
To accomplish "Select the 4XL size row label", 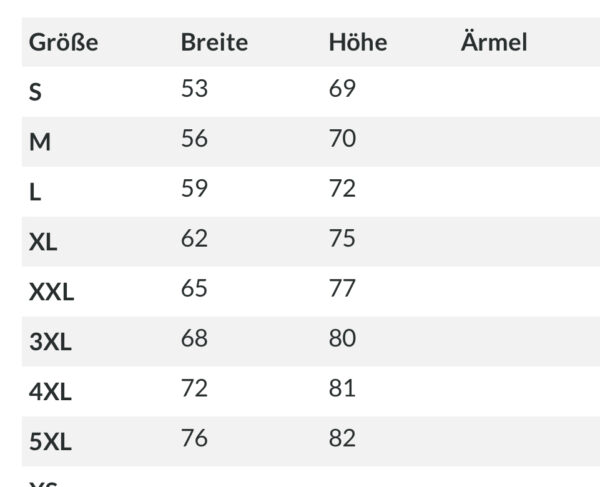I will [x=50, y=392].
